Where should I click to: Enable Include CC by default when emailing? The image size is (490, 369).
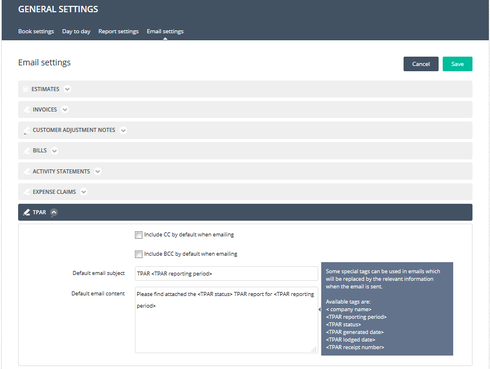[139, 235]
